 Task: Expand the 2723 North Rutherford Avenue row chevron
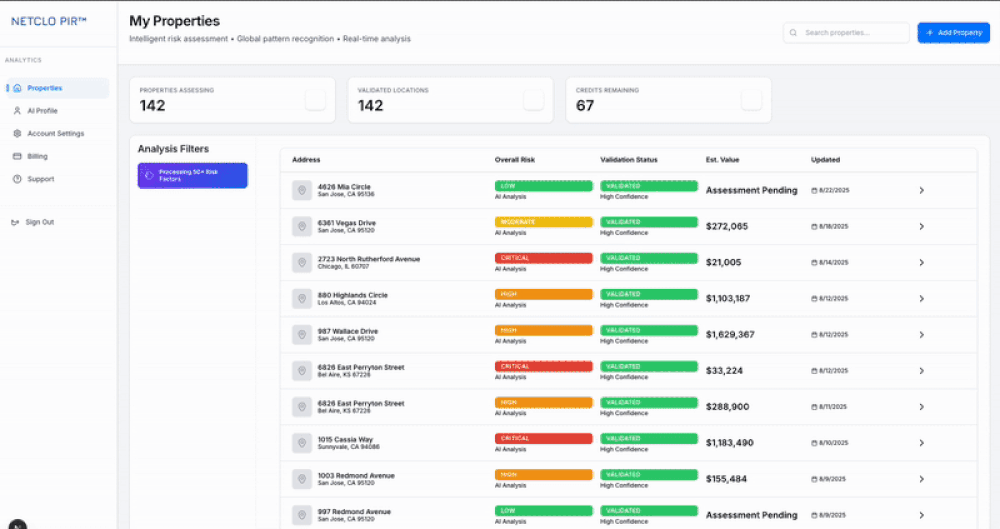921,262
